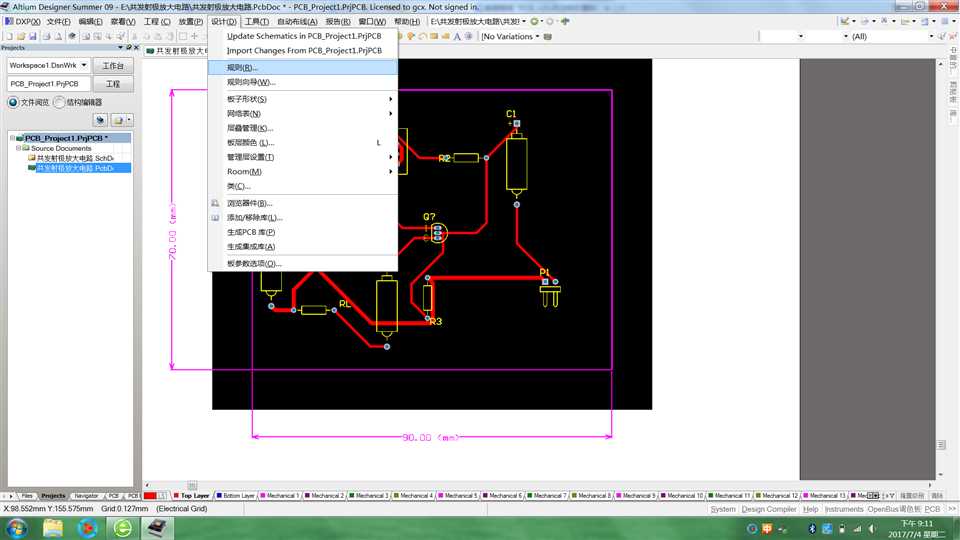Open 工具(T) menu in menu bar
Screen dimensions: 960x540
click(x=257, y=21)
